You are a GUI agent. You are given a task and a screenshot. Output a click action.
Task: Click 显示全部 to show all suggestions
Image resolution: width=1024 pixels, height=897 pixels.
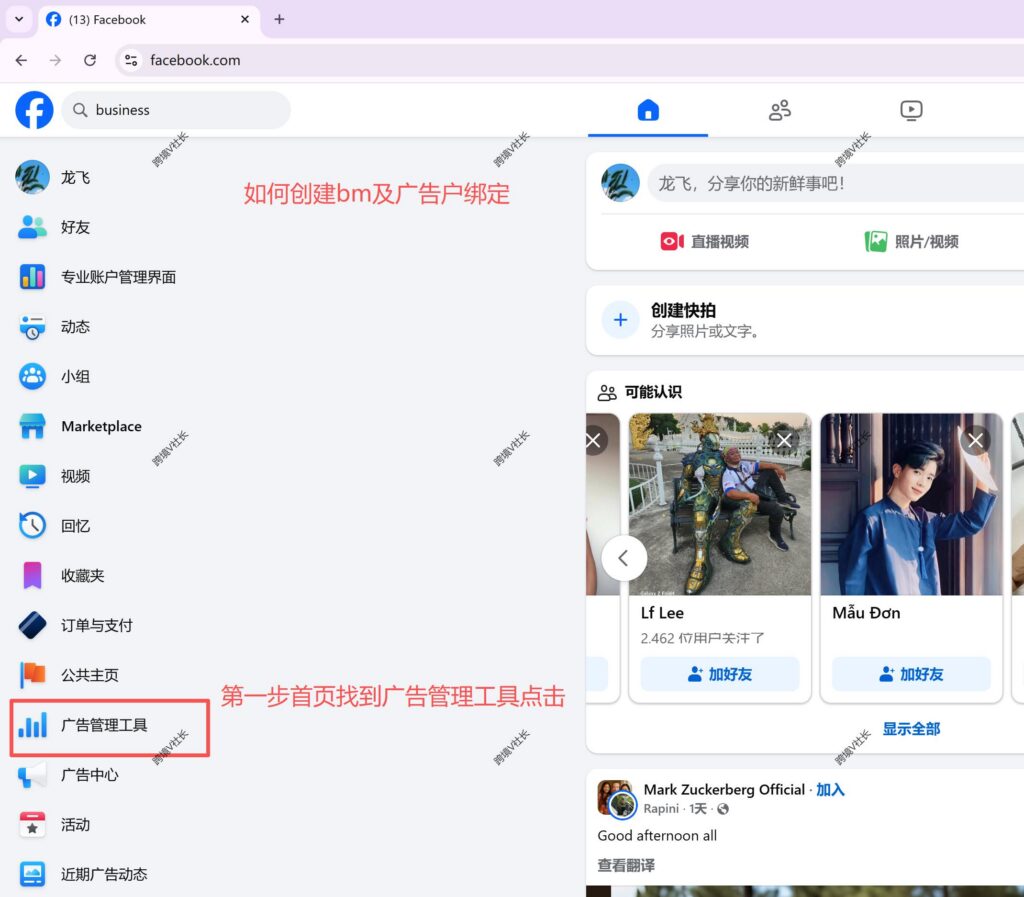(911, 729)
